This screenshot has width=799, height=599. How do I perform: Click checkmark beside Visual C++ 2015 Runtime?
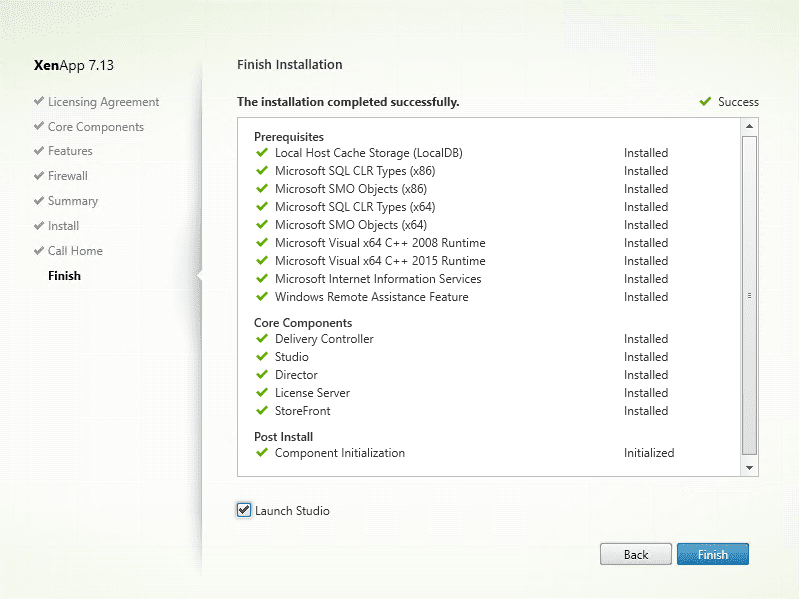point(262,260)
